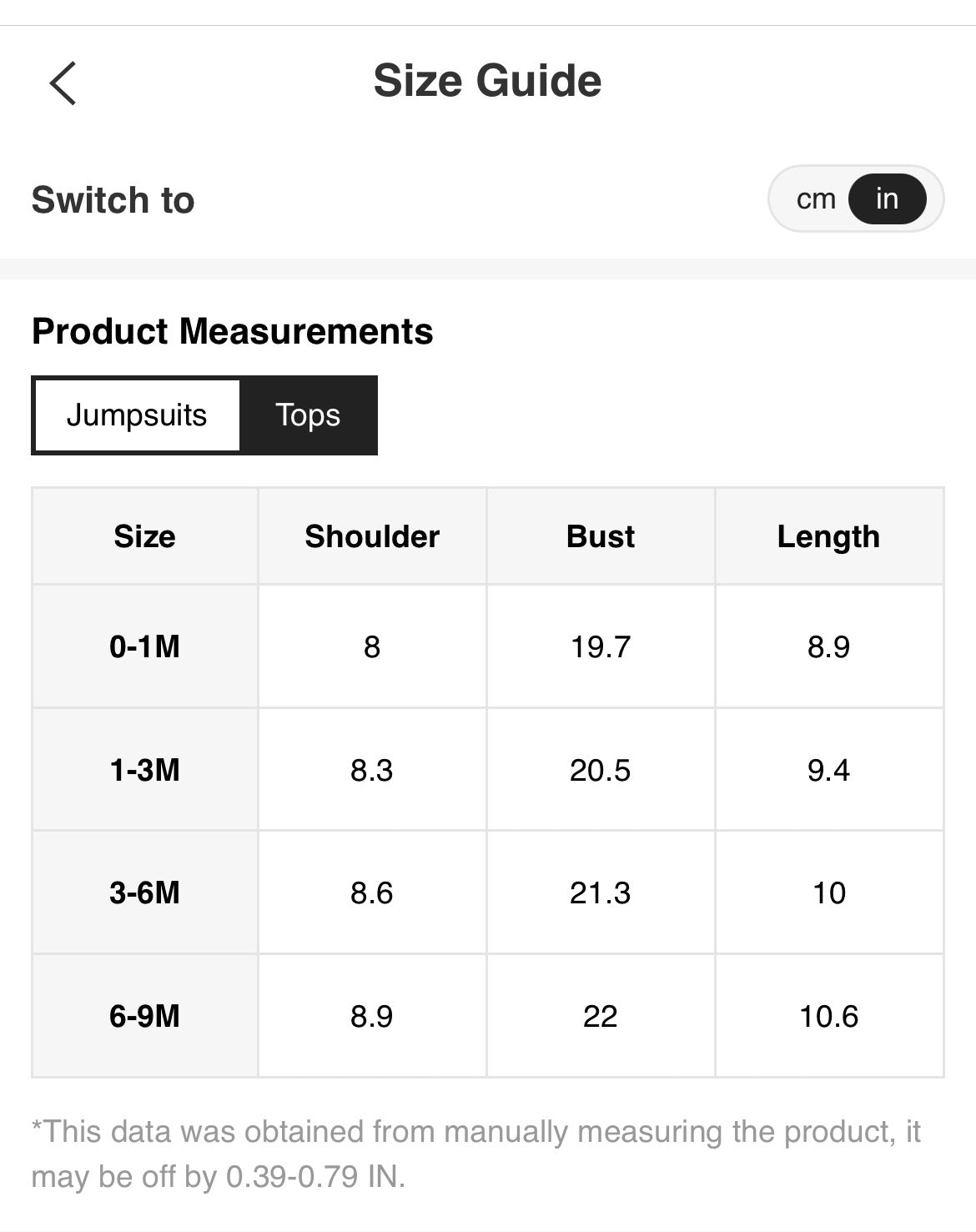Image resolution: width=976 pixels, height=1232 pixels.
Task: Click the Product Measurements heading
Action: coord(232,331)
